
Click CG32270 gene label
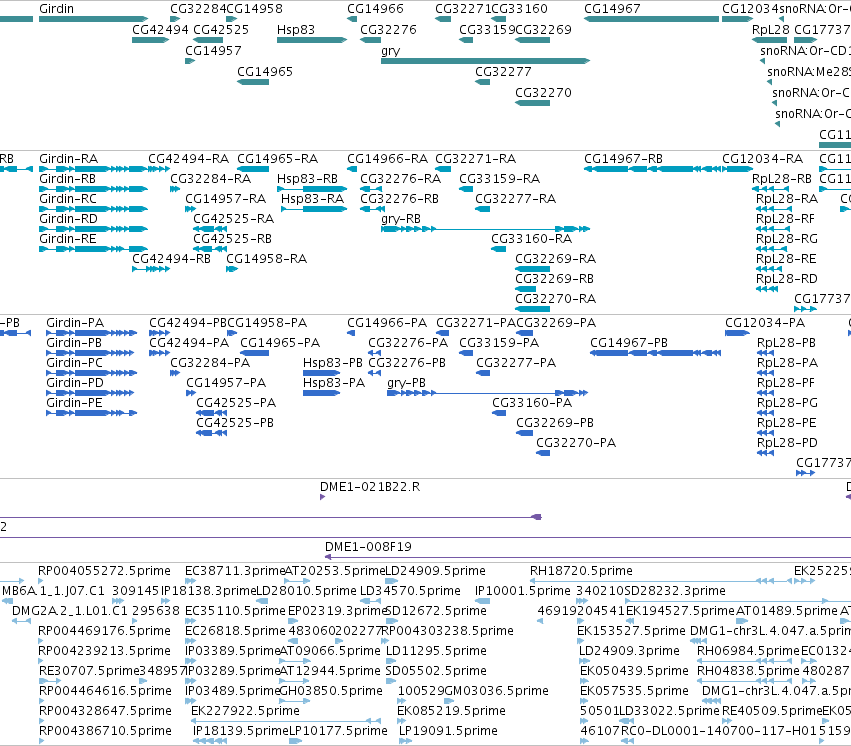[543, 93]
